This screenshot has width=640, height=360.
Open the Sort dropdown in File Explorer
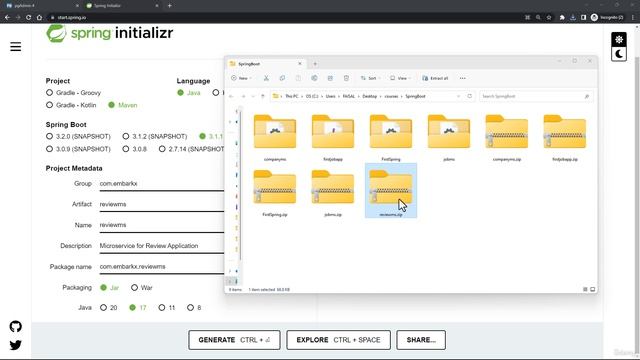[370, 78]
